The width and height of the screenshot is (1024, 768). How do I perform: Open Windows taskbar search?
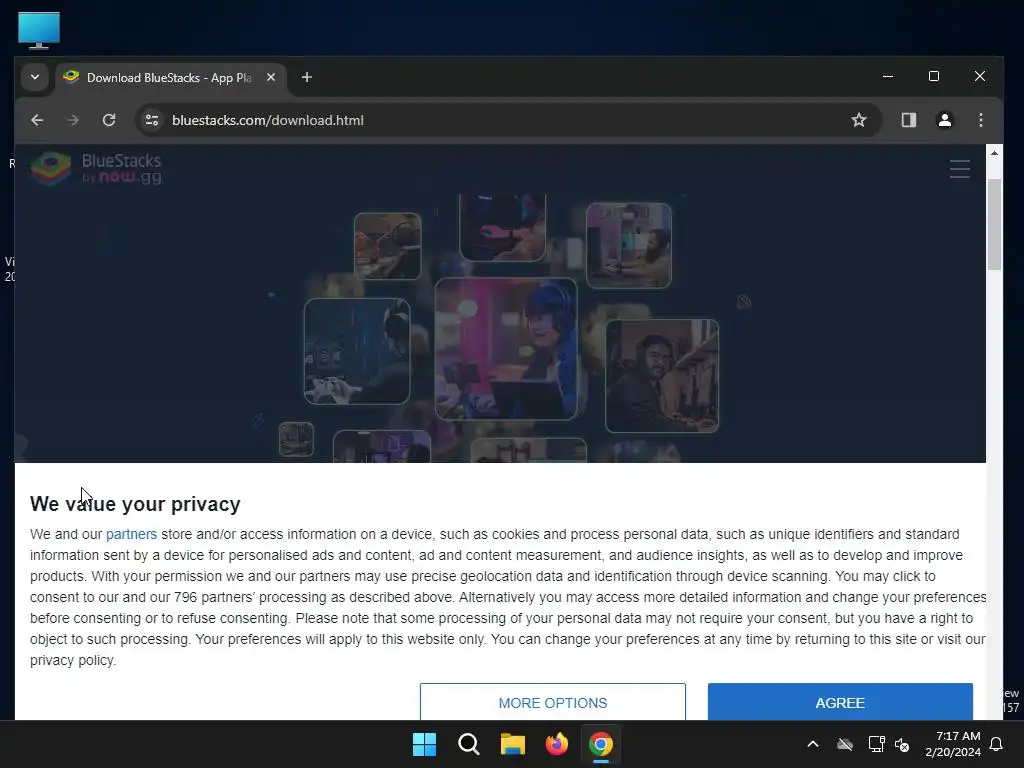point(469,744)
